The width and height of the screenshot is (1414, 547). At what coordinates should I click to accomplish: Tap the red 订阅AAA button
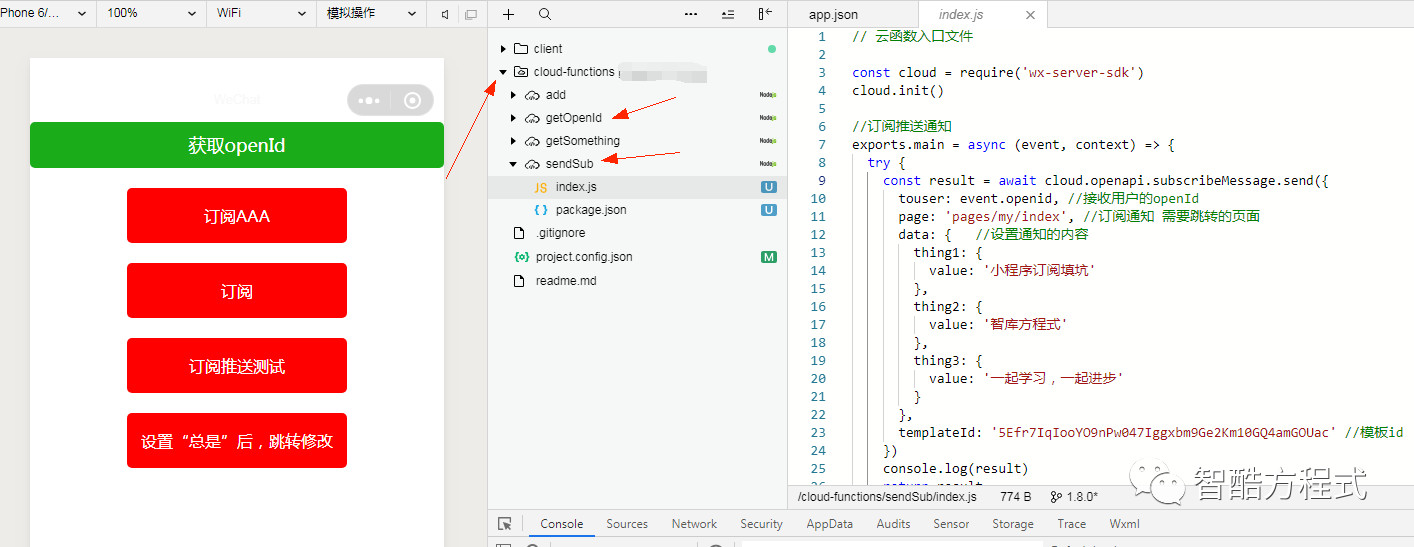[x=237, y=216]
